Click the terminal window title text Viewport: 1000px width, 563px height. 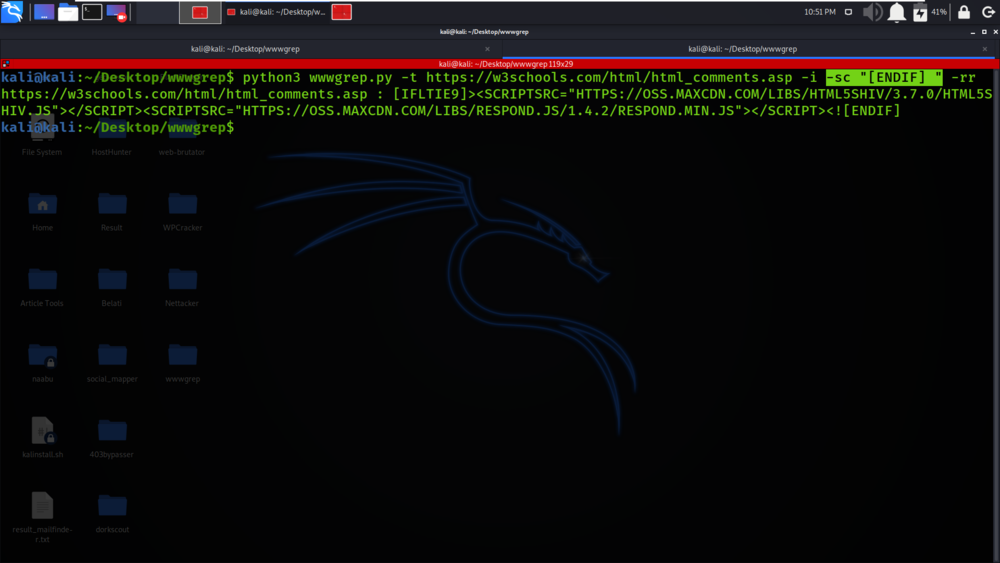pos(484,32)
